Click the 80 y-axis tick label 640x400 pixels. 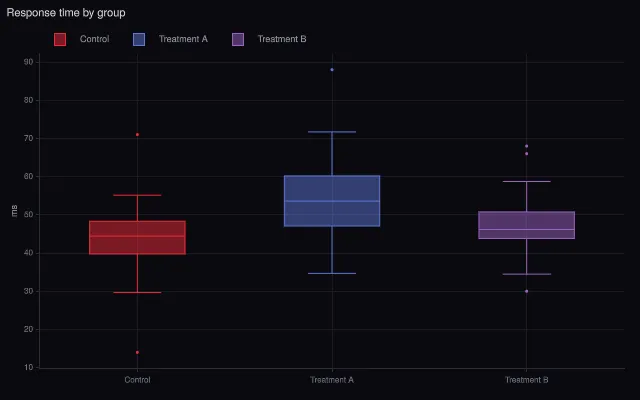pyautogui.click(x=29, y=100)
